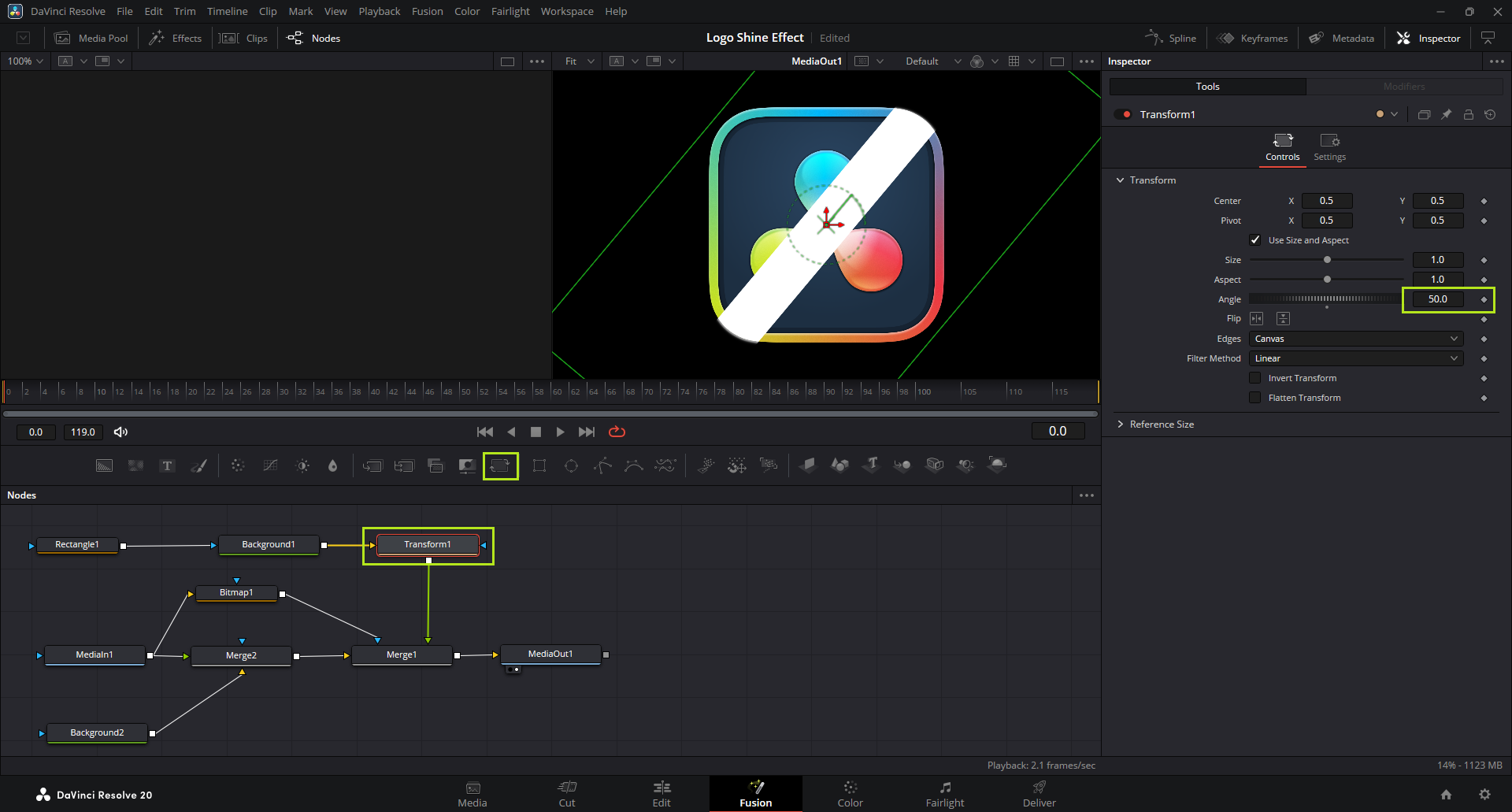1512x812 pixels.
Task: Switch to the Color page tab
Action: pos(850,793)
